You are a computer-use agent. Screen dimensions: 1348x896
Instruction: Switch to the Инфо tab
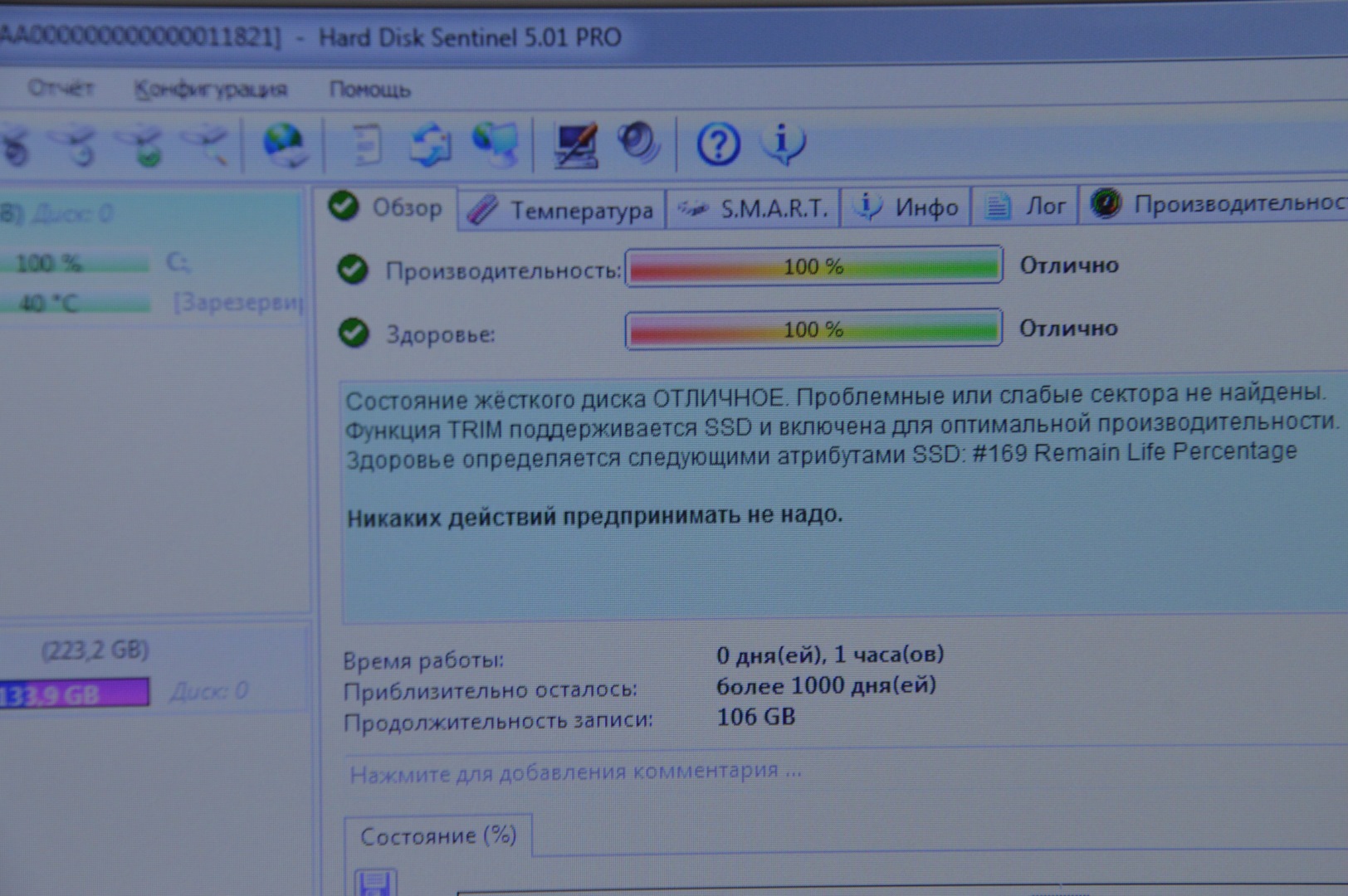[x=906, y=207]
